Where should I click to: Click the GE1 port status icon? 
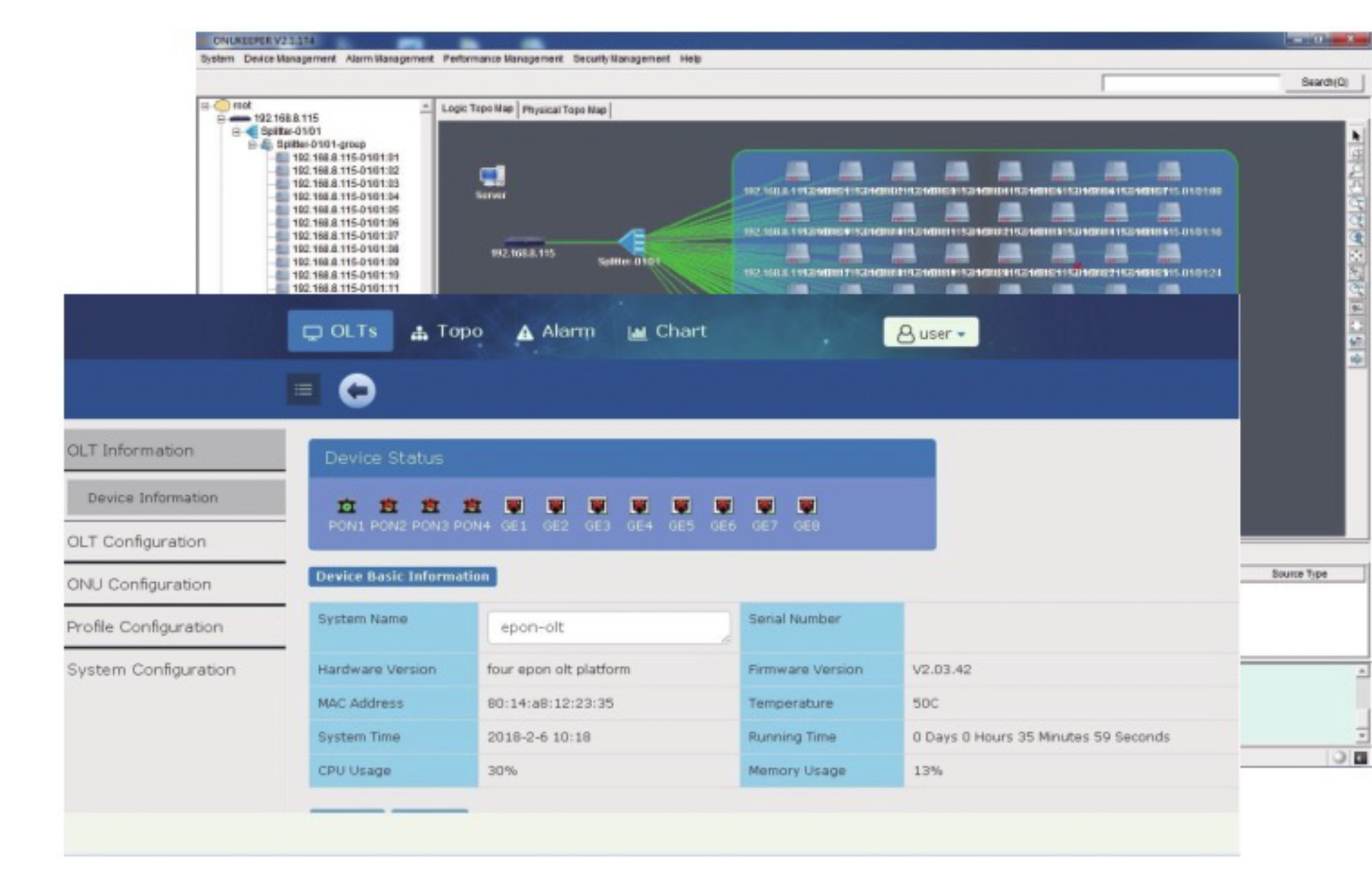[513, 506]
